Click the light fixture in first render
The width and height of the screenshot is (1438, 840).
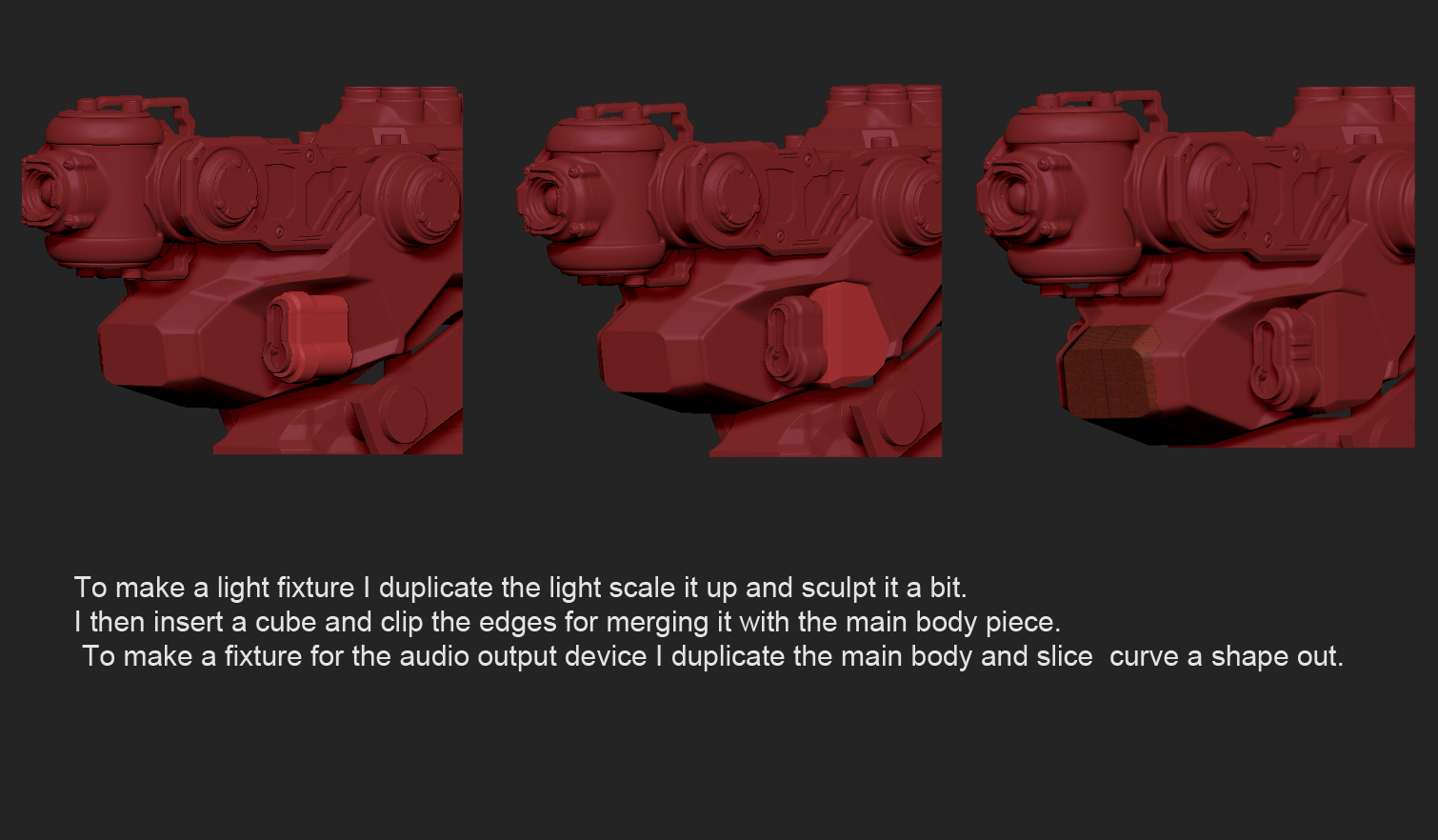[x=307, y=336]
